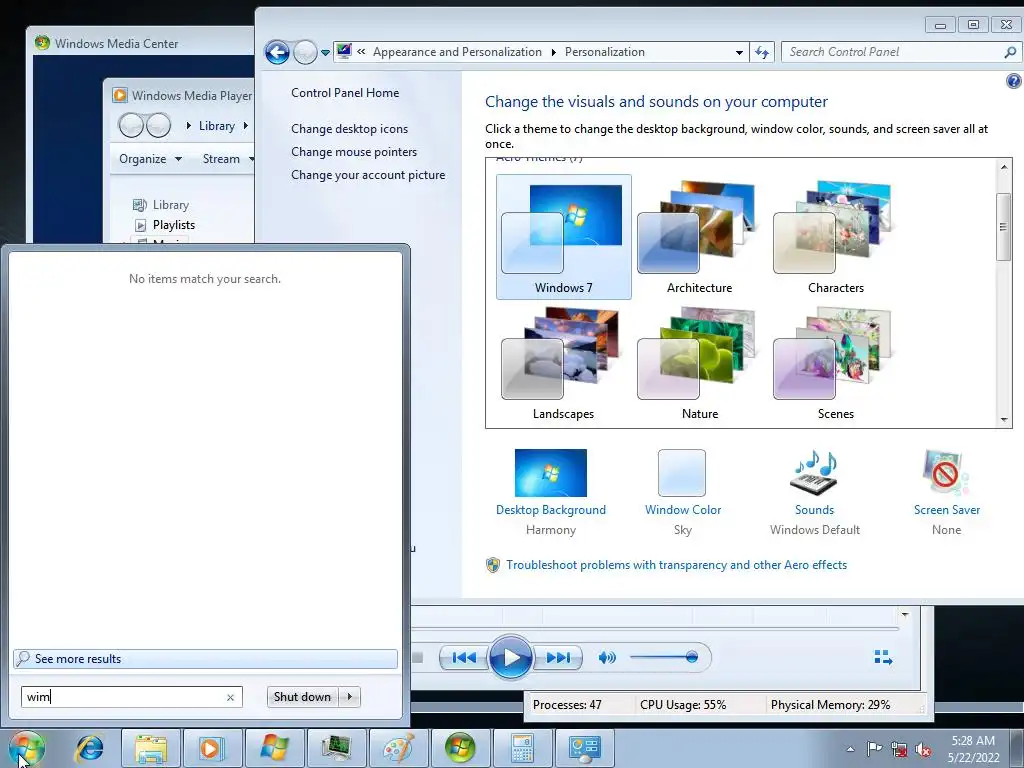Open the recent pages dropdown beside Forward arrow
This screenshot has width=1024, height=768.
[325, 53]
